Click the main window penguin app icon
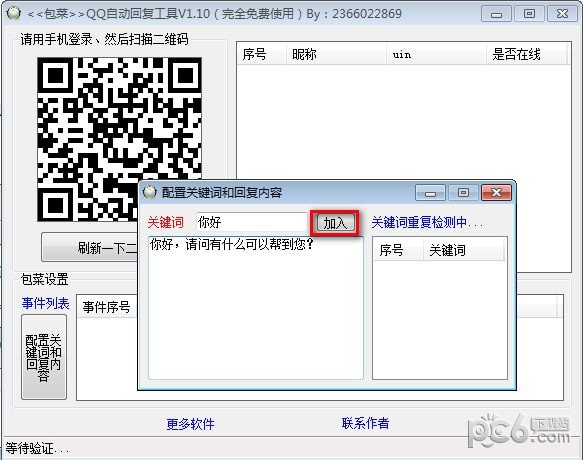Viewport: 583px width, 460px height. (14, 13)
